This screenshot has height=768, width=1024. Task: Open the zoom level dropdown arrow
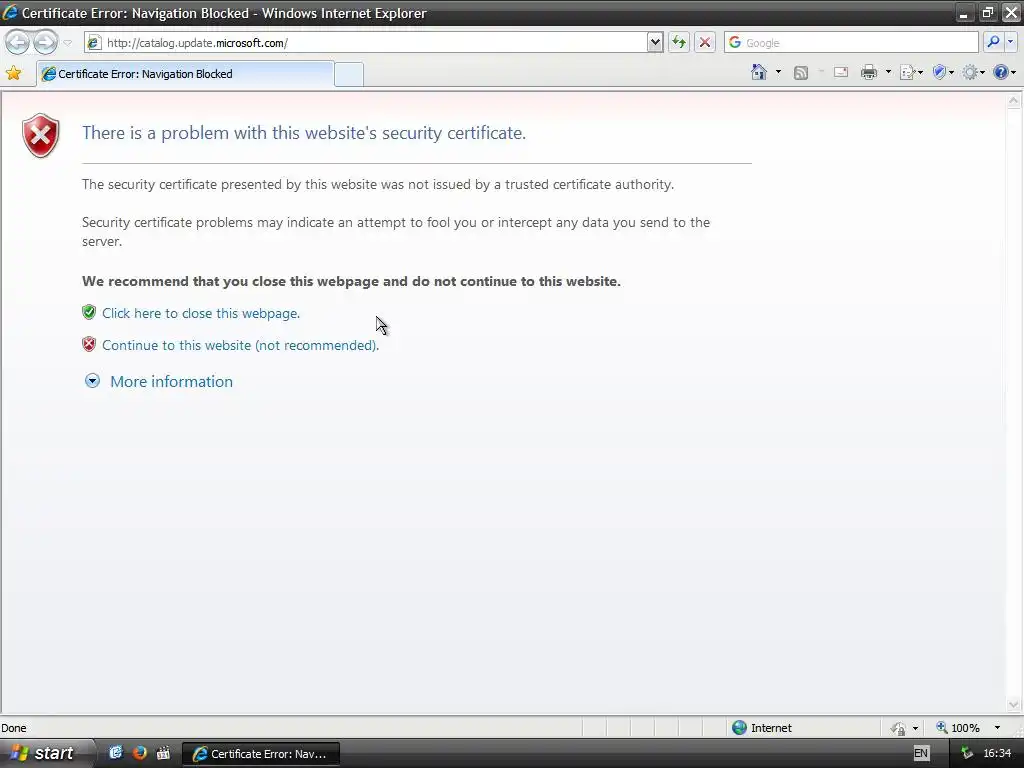tap(997, 728)
